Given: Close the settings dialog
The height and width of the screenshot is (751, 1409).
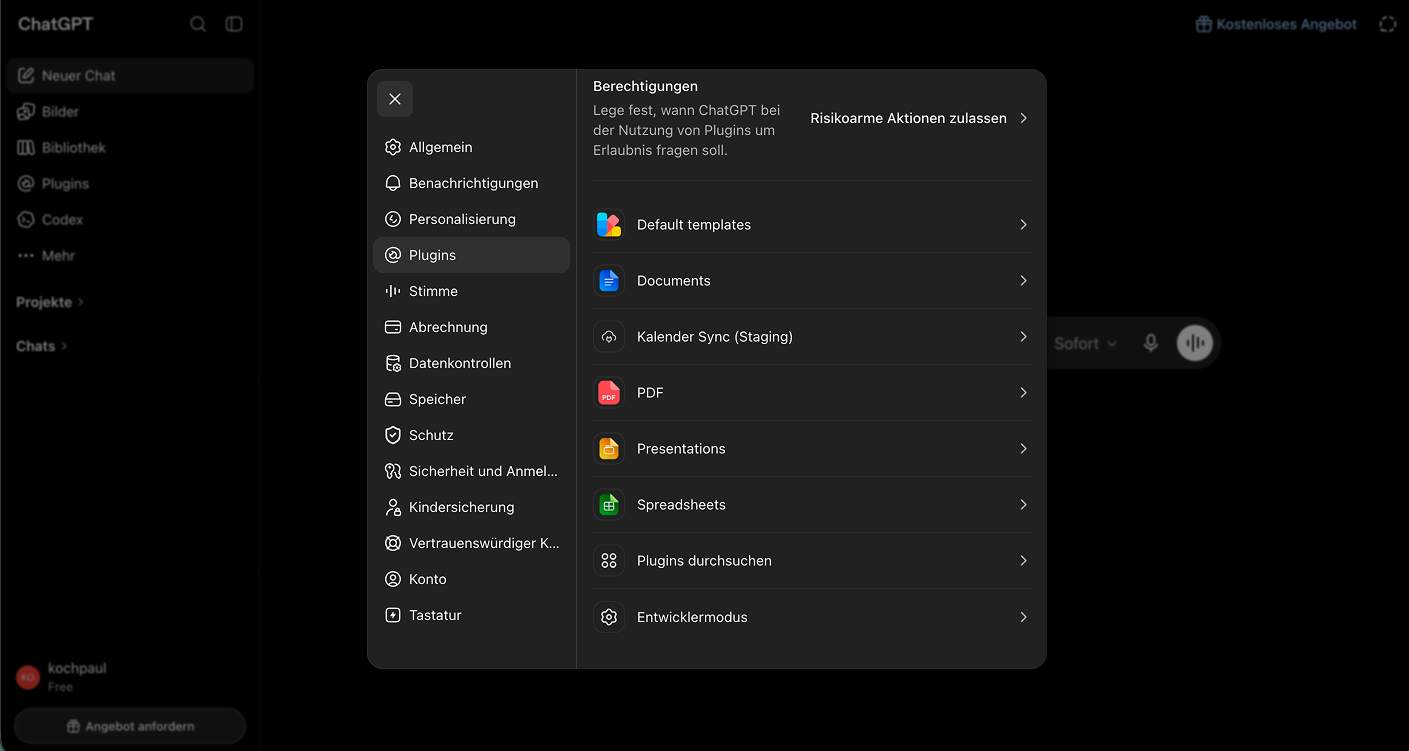Looking at the screenshot, I should (395, 99).
